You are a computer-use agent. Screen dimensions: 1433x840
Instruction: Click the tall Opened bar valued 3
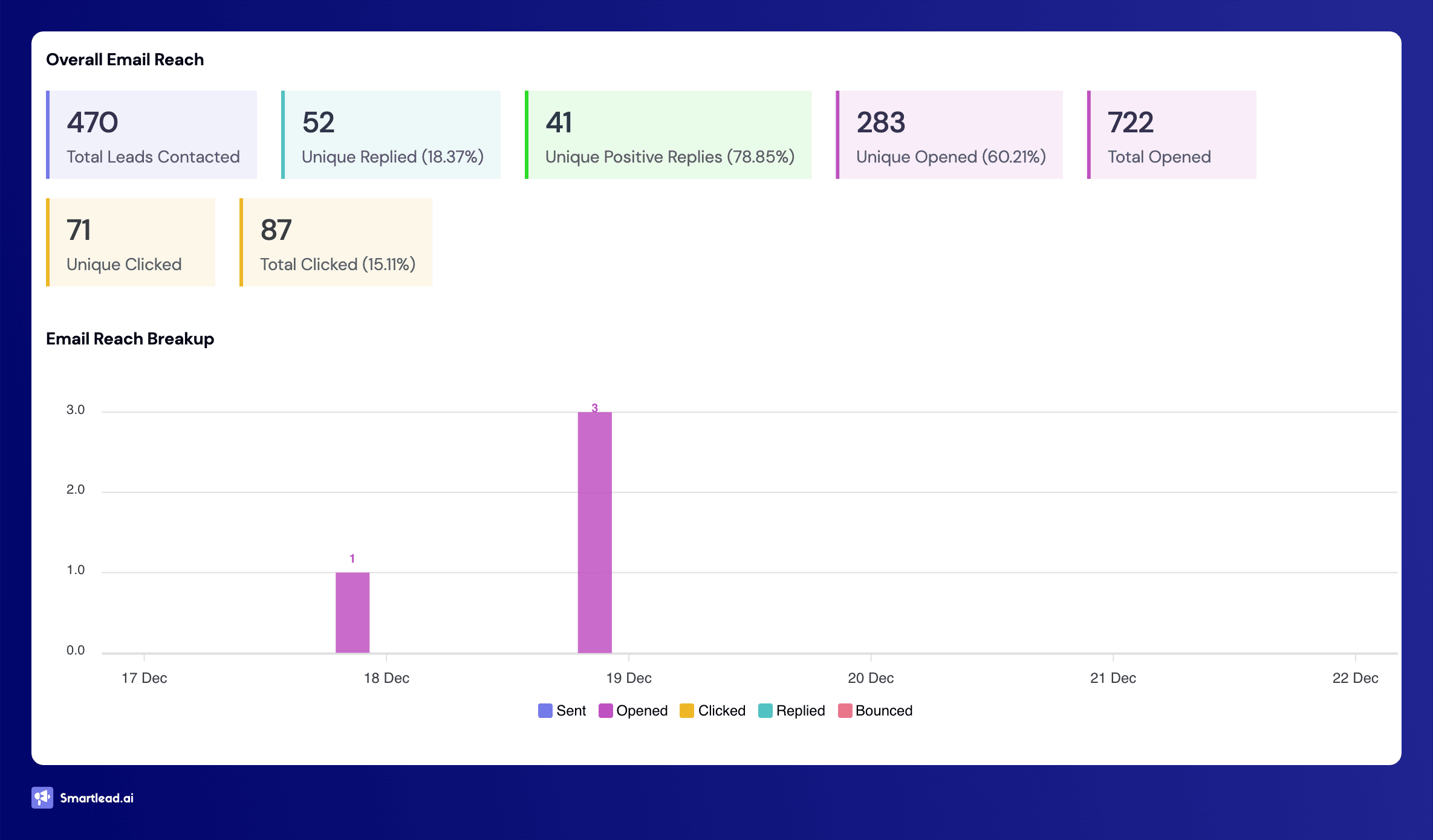(594, 532)
